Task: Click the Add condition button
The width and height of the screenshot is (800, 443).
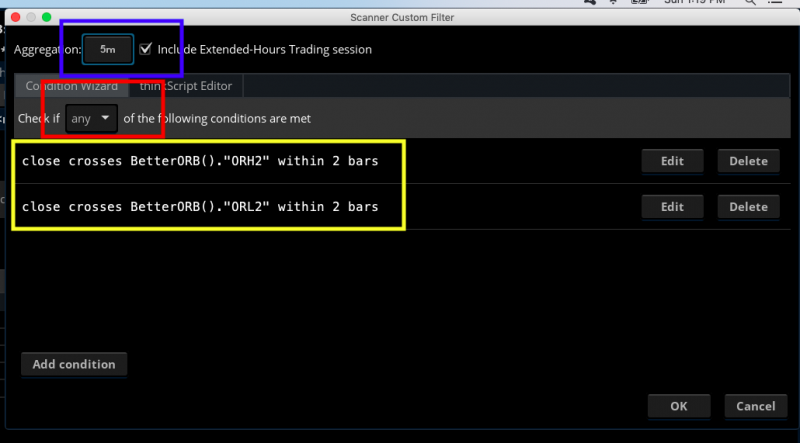Action: tap(74, 364)
